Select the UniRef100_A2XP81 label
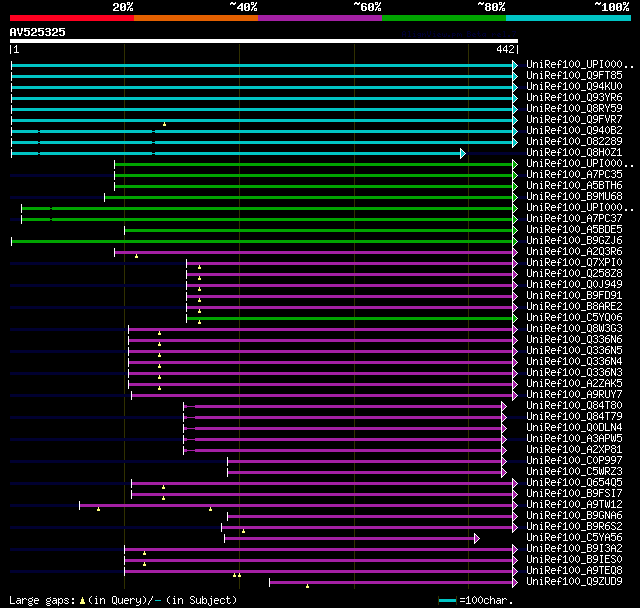The width and height of the screenshot is (640, 608). [574, 450]
